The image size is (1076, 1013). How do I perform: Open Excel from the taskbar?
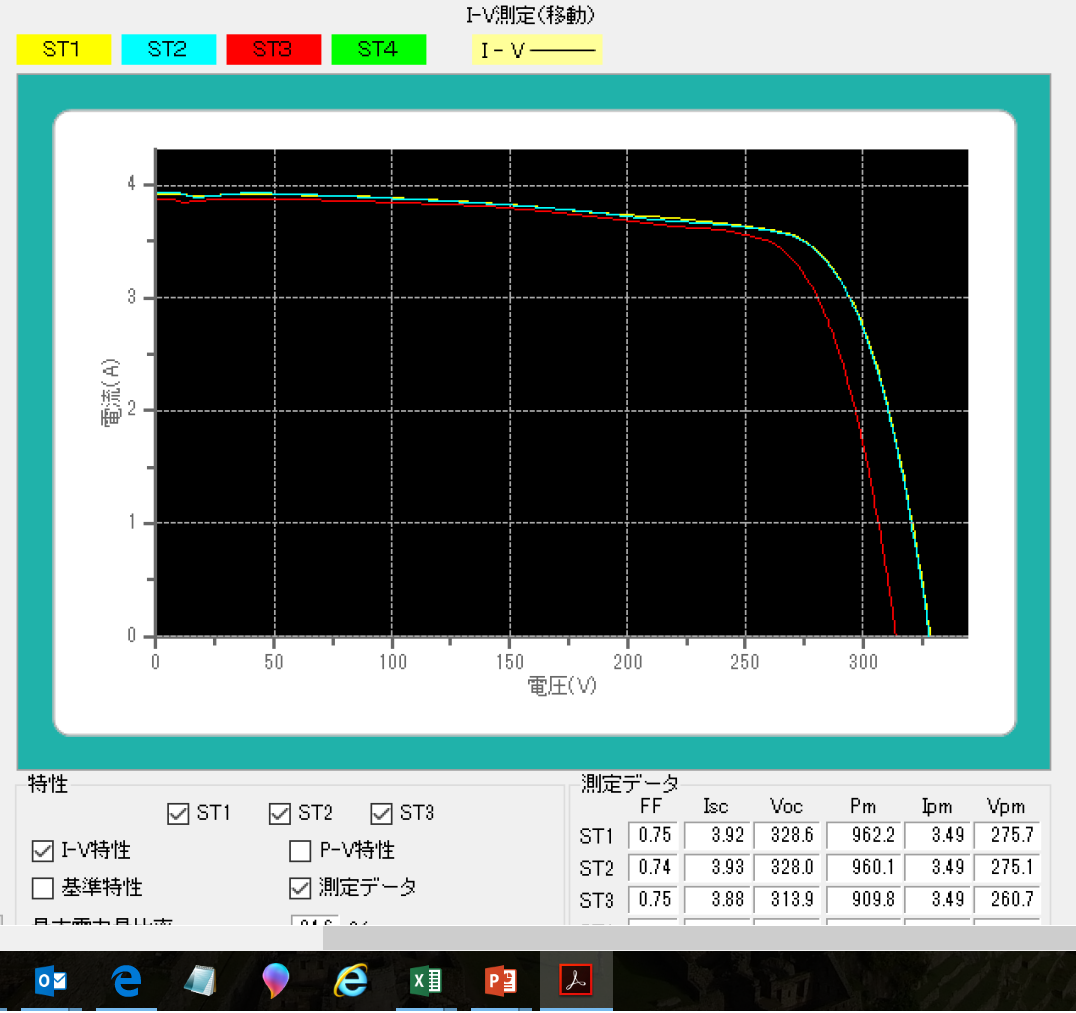[427, 981]
